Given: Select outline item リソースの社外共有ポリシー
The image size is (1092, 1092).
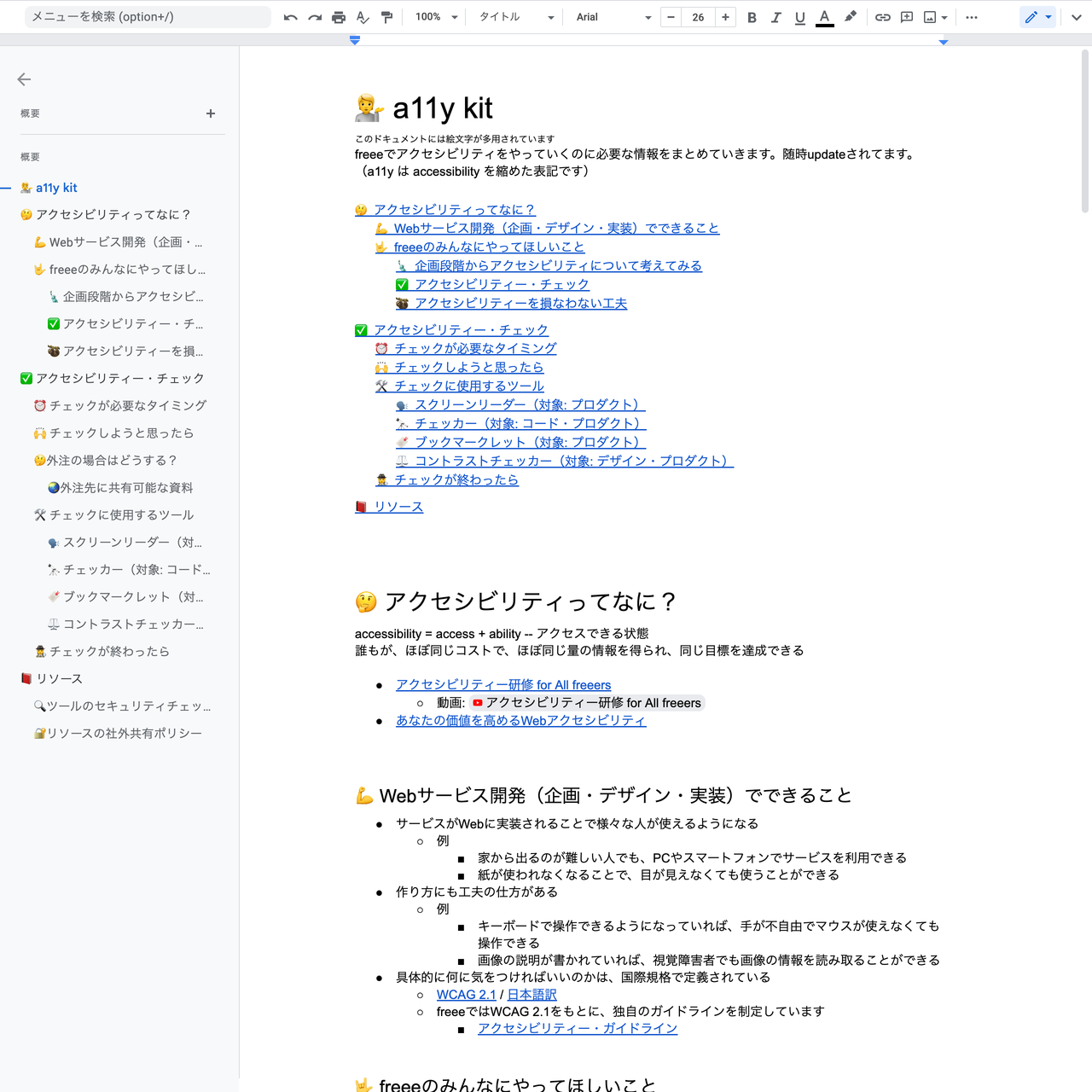Looking at the screenshot, I should click(x=118, y=734).
